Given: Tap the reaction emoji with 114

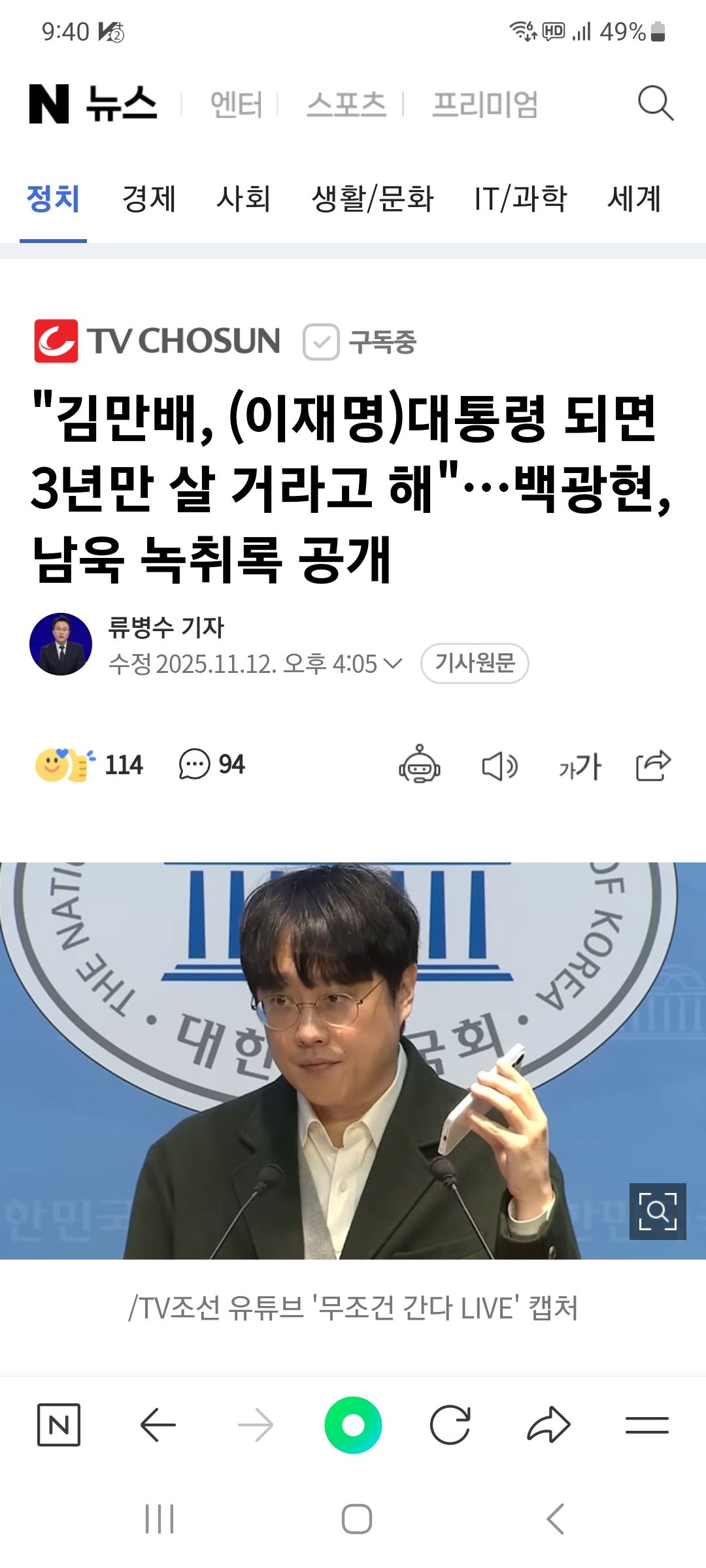Looking at the screenshot, I should [x=89, y=764].
